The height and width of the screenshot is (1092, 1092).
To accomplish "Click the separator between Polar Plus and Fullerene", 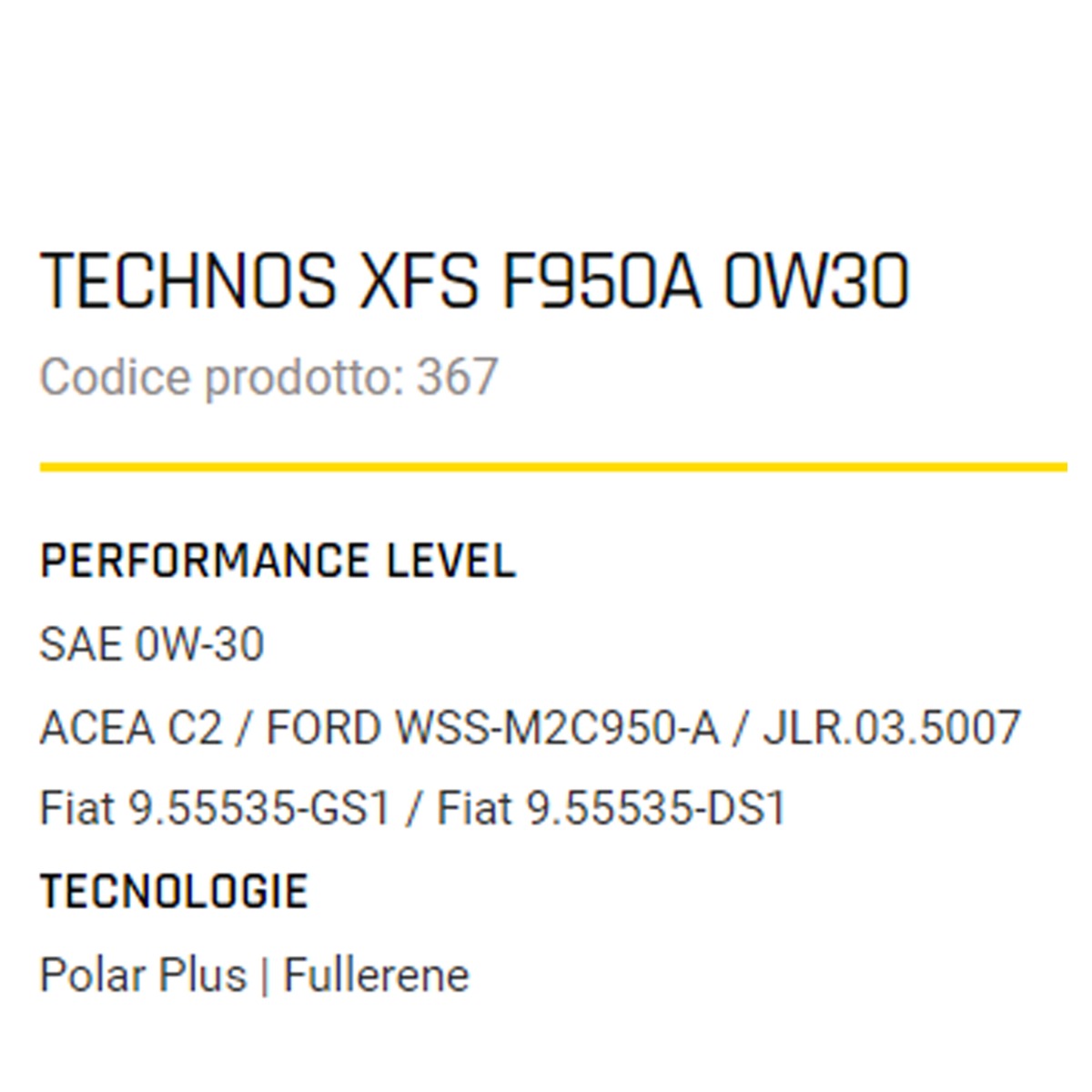I will [265, 976].
